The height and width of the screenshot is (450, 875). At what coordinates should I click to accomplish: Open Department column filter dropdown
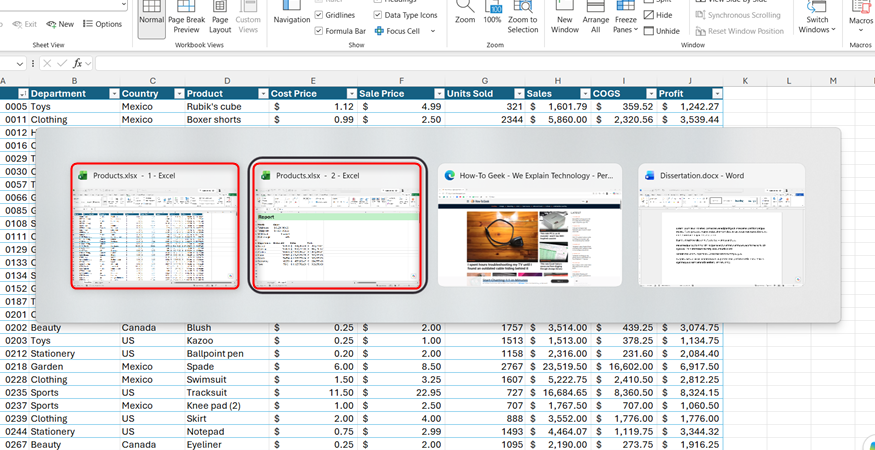pyautogui.click(x=114, y=94)
